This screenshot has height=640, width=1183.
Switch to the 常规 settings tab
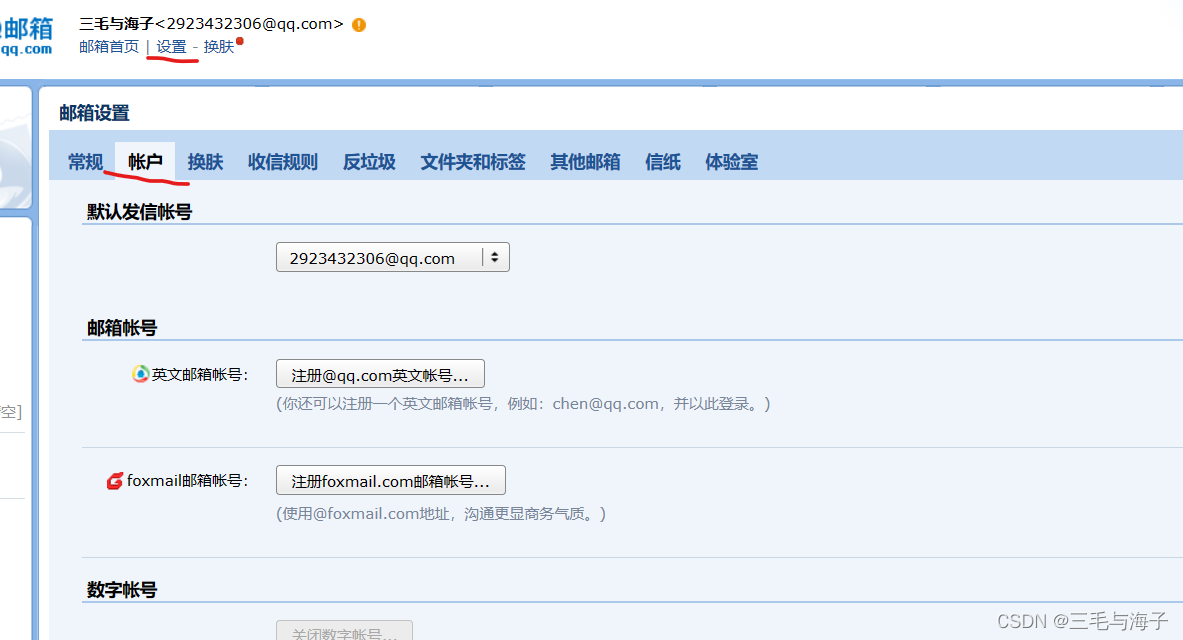pos(85,162)
